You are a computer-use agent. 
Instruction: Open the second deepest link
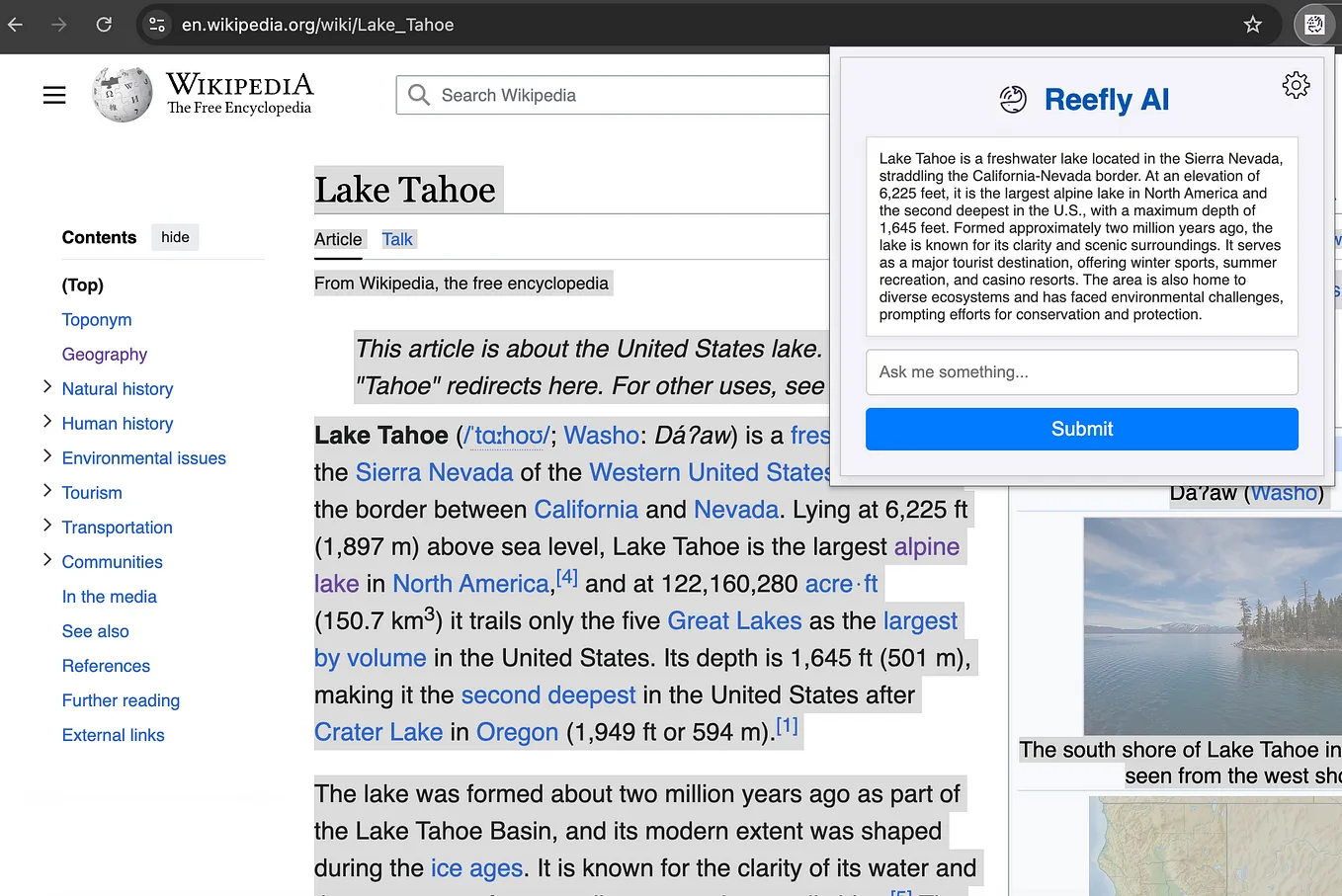548,695
